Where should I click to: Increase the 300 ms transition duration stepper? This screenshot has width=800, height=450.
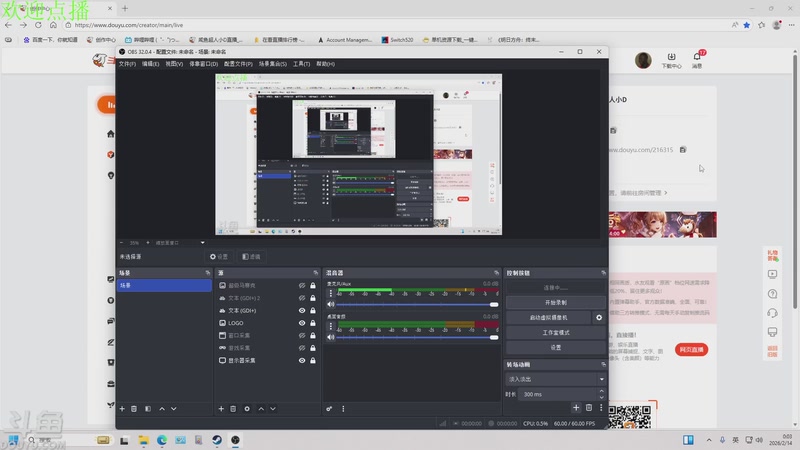point(602,391)
